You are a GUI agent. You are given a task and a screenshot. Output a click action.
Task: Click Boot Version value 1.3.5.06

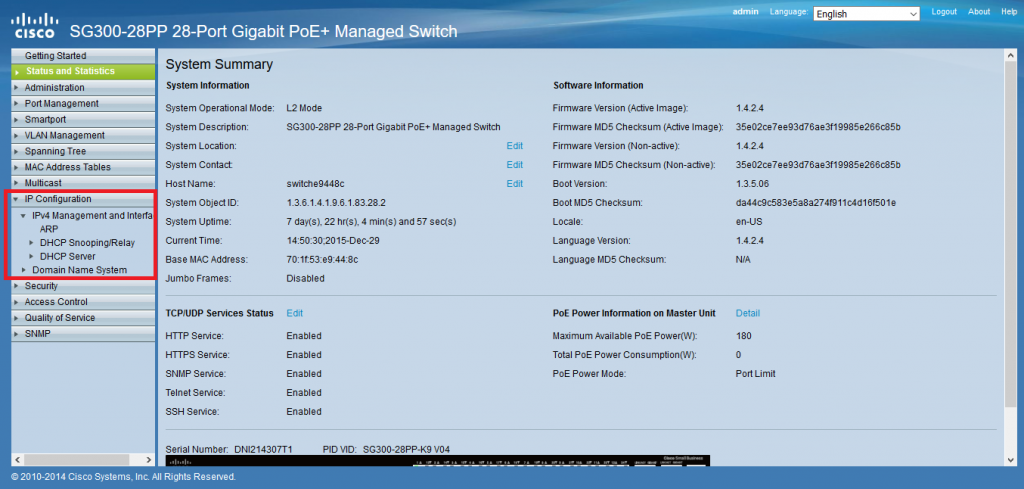coord(752,183)
